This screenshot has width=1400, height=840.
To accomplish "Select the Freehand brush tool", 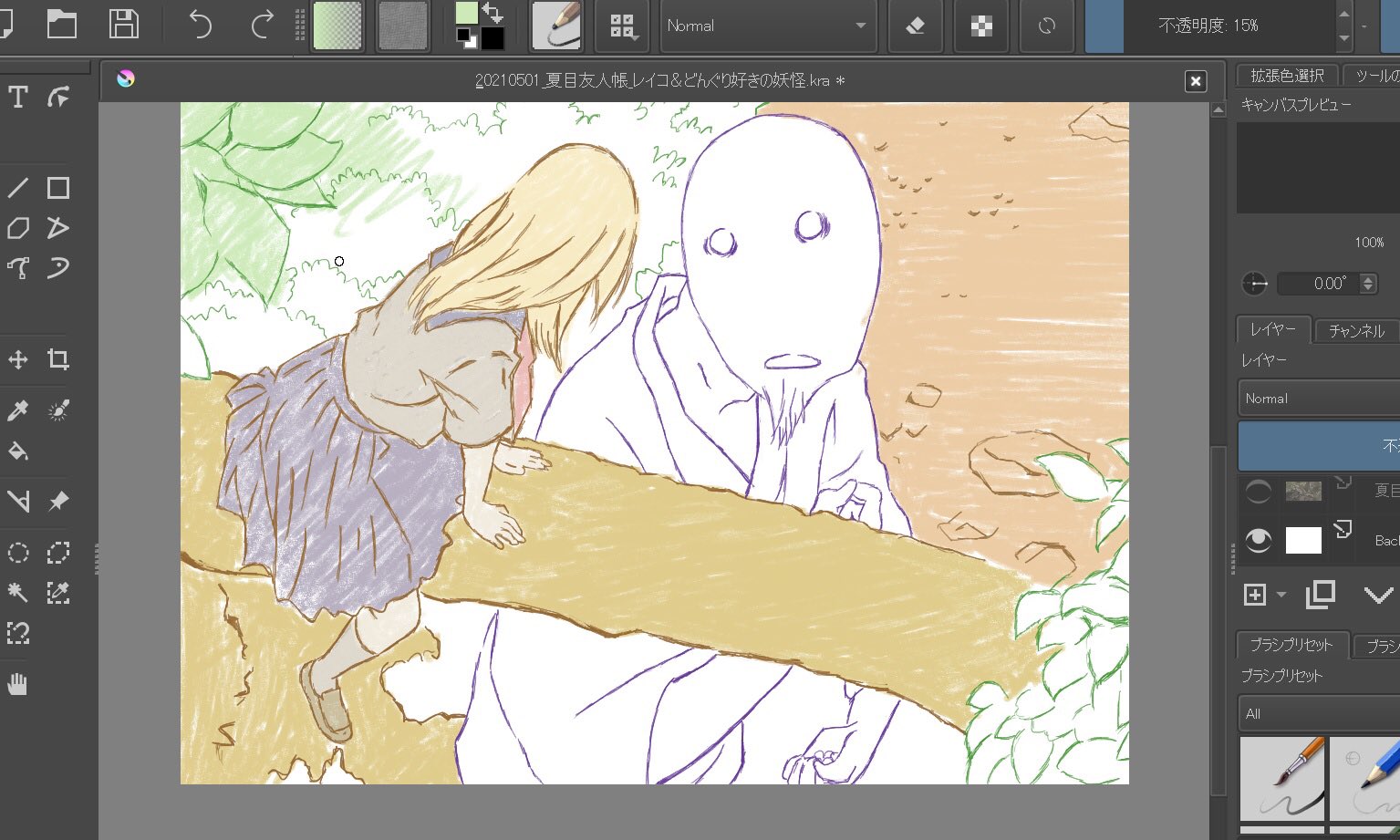I will click(x=556, y=26).
